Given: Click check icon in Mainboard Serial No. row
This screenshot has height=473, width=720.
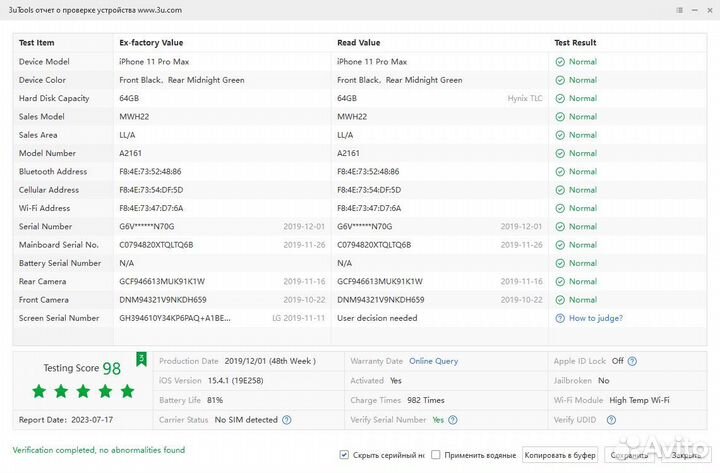Looking at the screenshot, I should tap(560, 245).
